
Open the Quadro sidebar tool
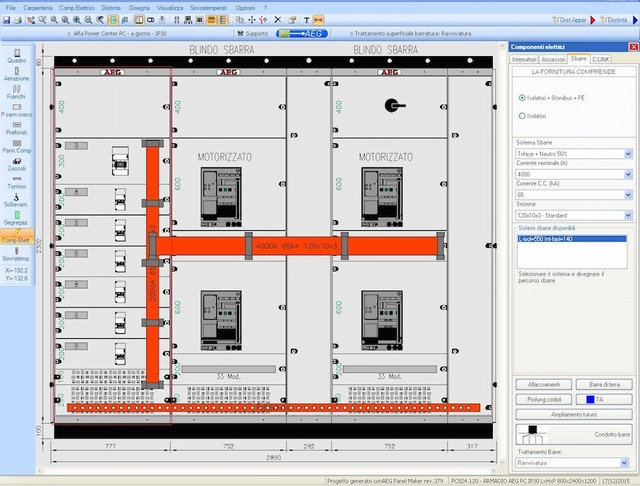click(17, 56)
